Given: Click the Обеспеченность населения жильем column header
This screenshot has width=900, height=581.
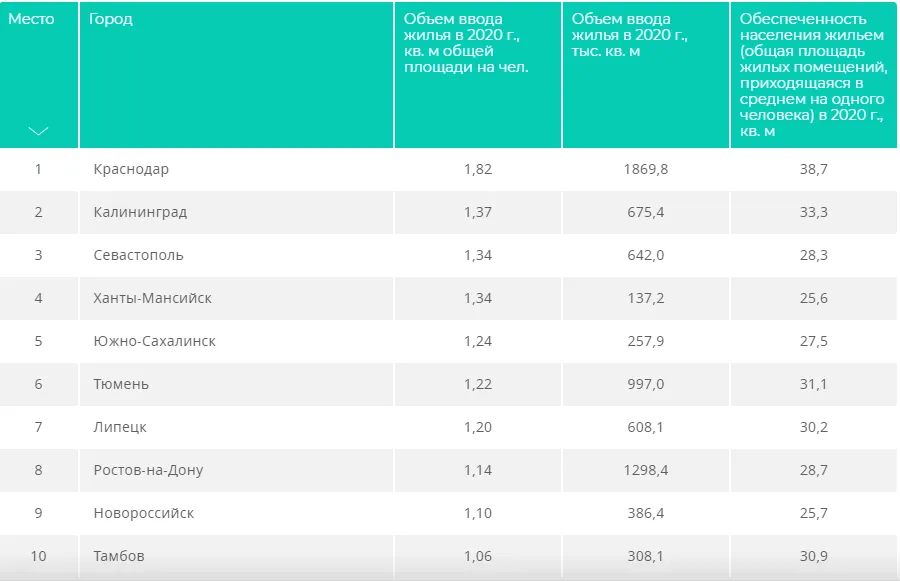Looking at the screenshot, I should [812, 74].
